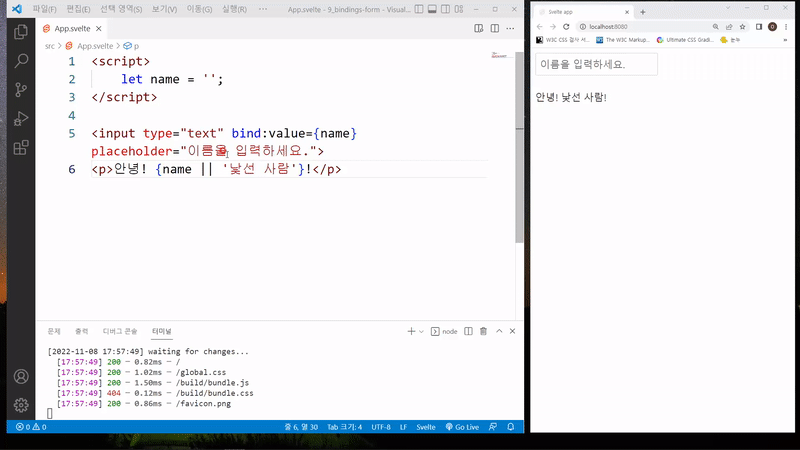Image resolution: width=800 pixels, height=450 pixels.
Task: Click the VS Code logo icon
Action: point(17,9)
